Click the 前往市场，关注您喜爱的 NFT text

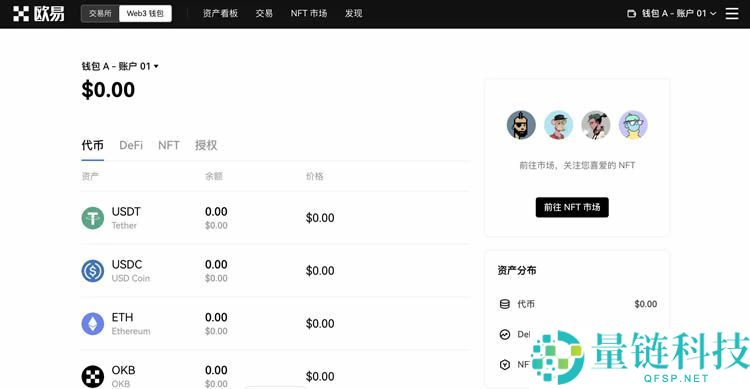tap(577, 165)
